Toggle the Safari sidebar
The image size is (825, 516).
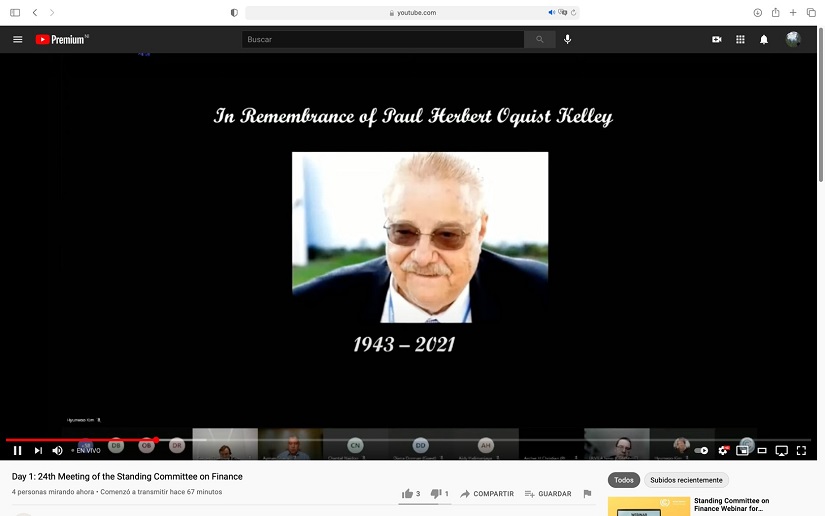[15, 12]
